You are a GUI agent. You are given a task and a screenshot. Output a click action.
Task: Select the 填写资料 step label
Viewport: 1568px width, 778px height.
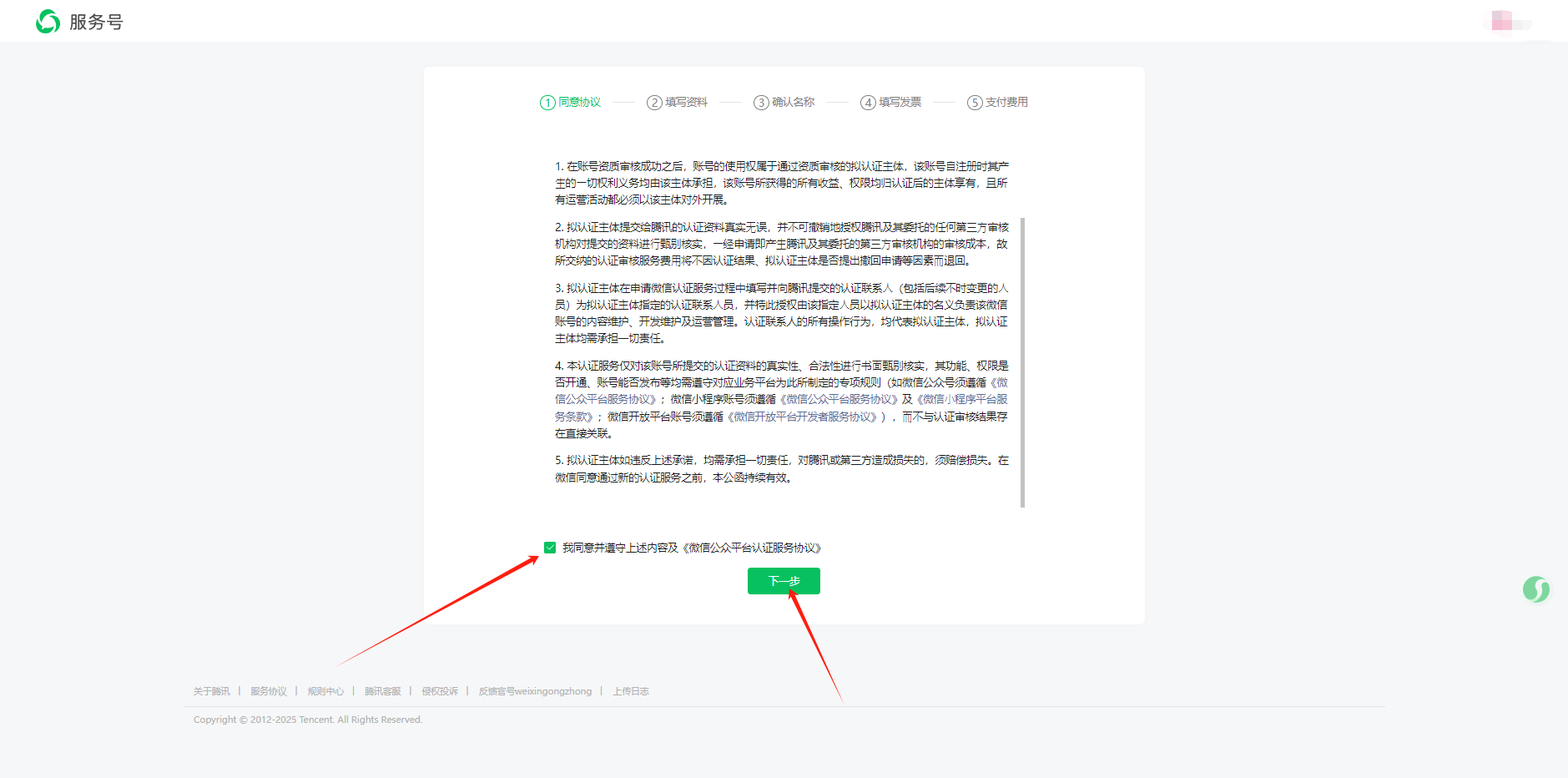[x=686, y=102]
